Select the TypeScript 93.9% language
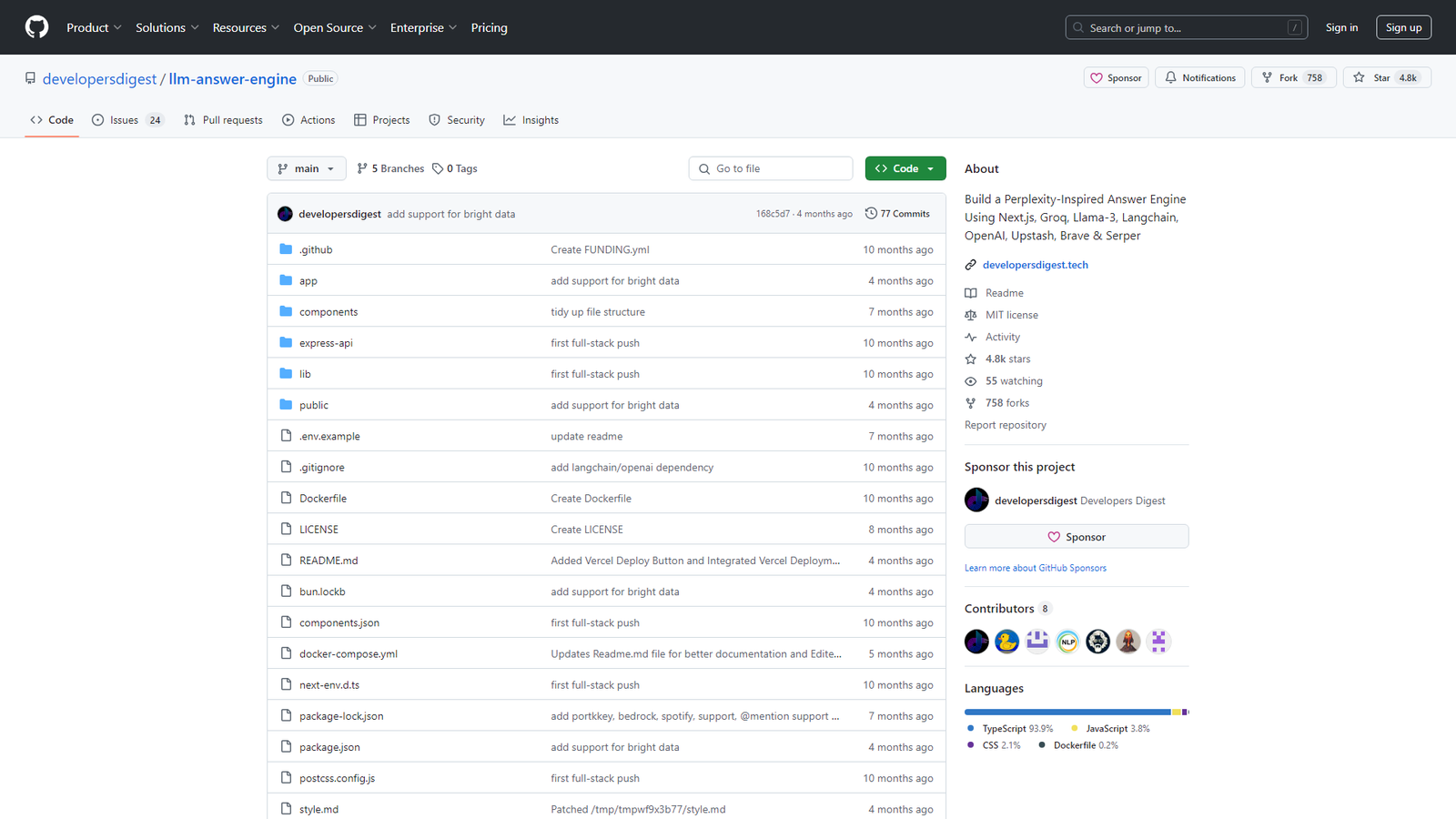The width and height of the screenshot is (1456, 819). click(x=1009, y=729)
